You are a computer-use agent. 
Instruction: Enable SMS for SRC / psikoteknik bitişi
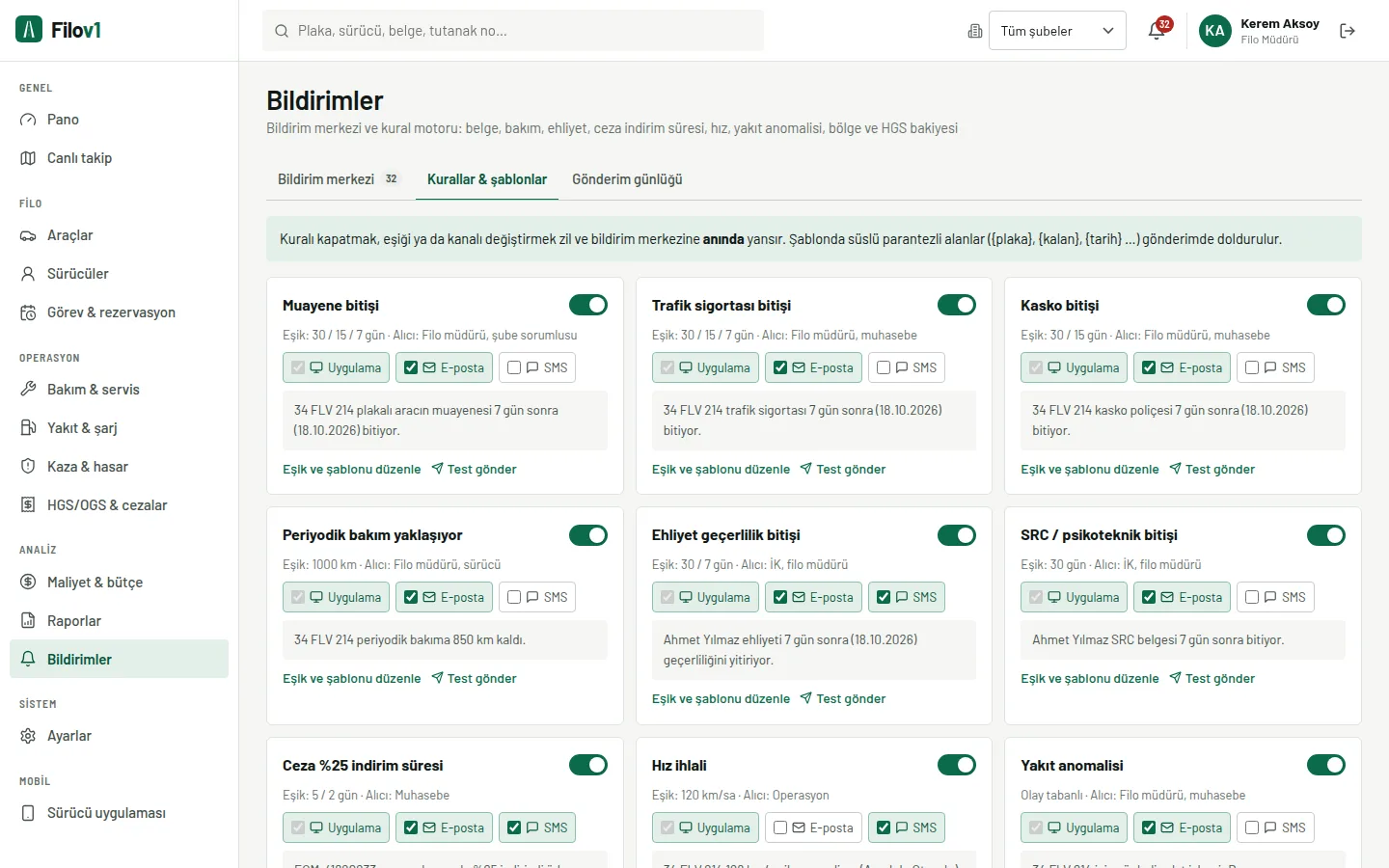coord(1252,597)
